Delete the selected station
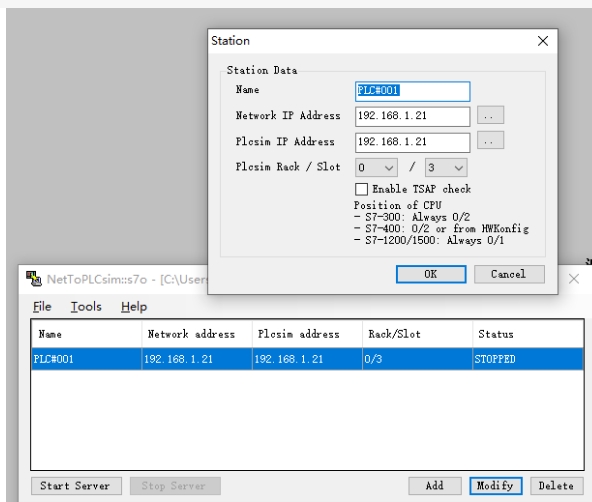This screenshot has width=592, height=502. (x=556, y=486)
